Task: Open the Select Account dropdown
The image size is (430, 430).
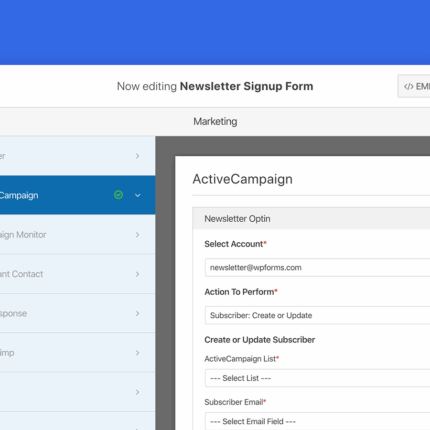Action: [x=317, y=267]
